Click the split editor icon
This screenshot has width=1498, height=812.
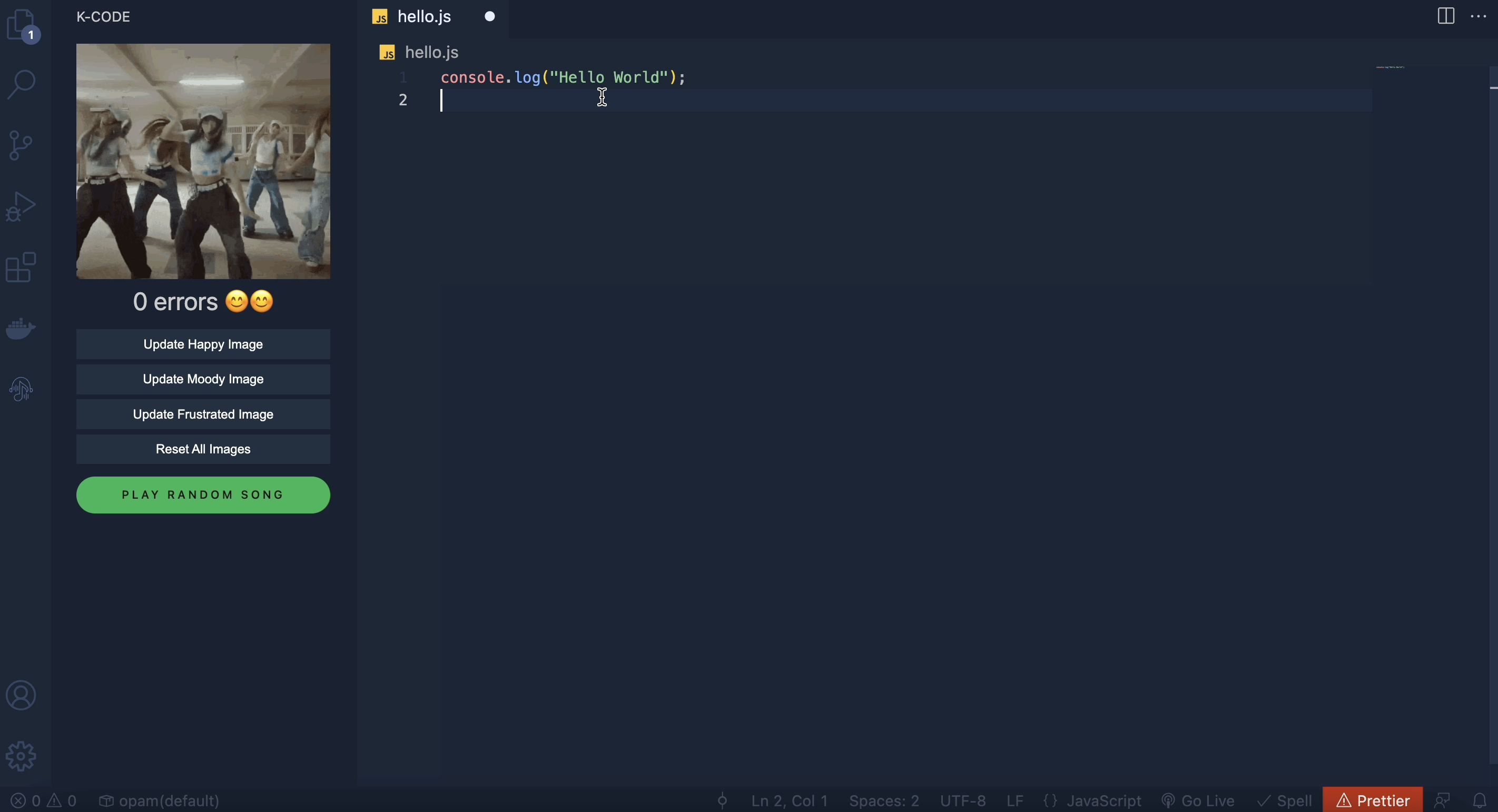1446,16
